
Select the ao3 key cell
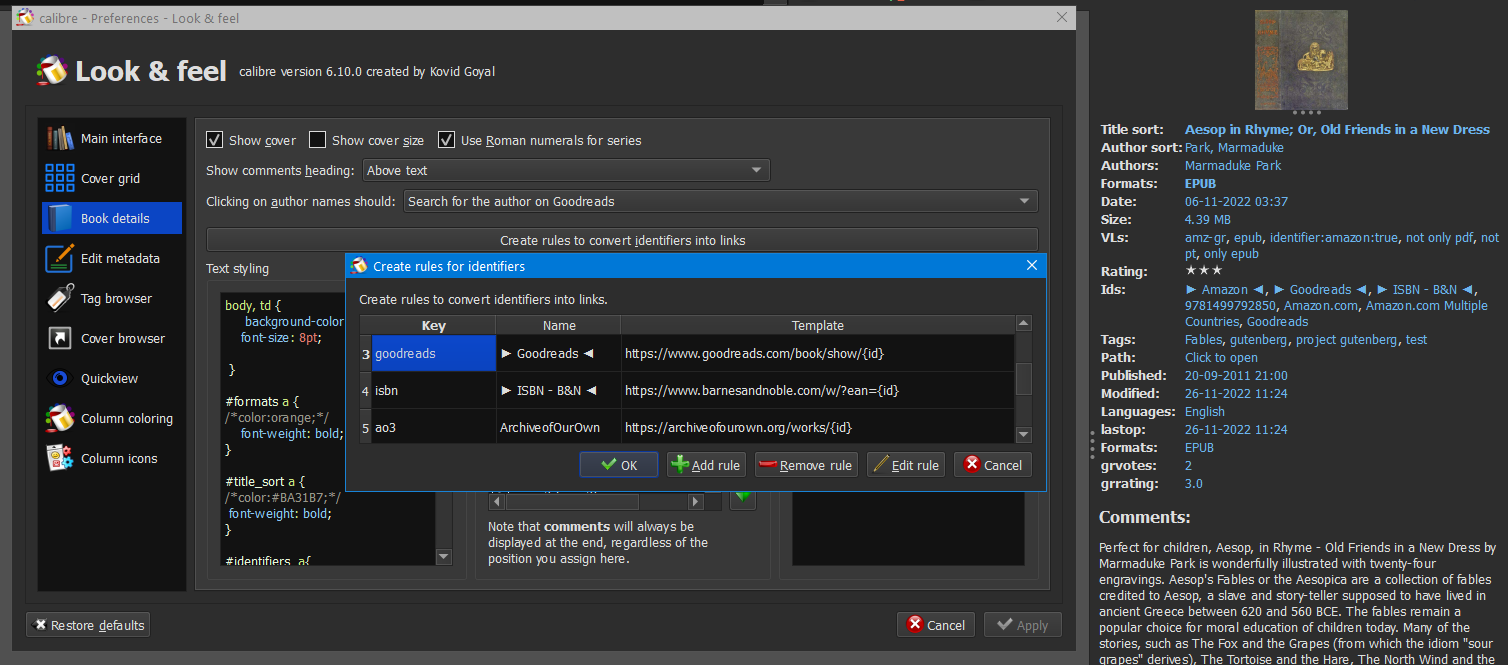point(434,427)
